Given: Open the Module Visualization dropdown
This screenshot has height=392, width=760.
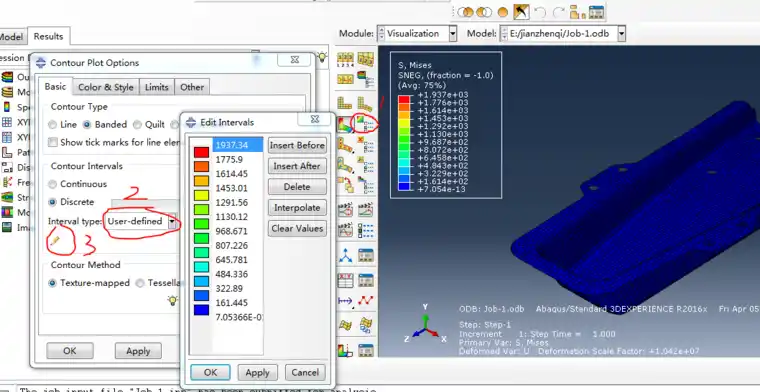Looking at the screenshot, I should tap(453, 33).
